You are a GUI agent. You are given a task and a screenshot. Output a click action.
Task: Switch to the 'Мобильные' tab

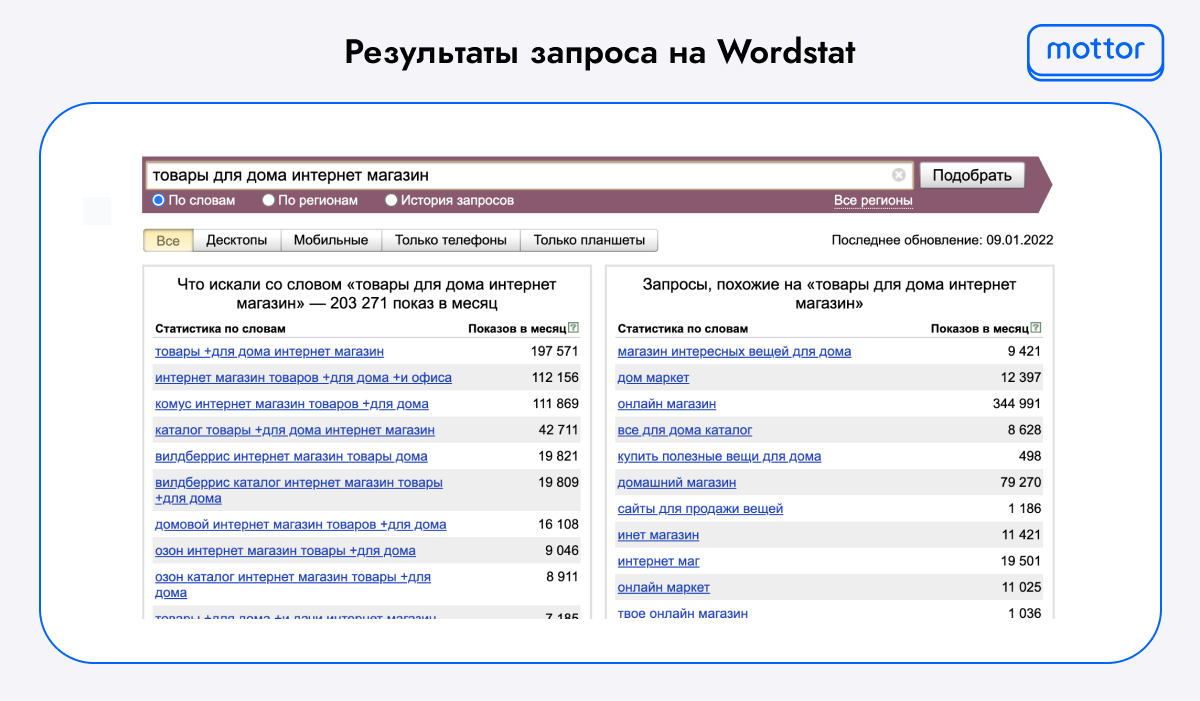pyautogui.click(x=331, y=241)
